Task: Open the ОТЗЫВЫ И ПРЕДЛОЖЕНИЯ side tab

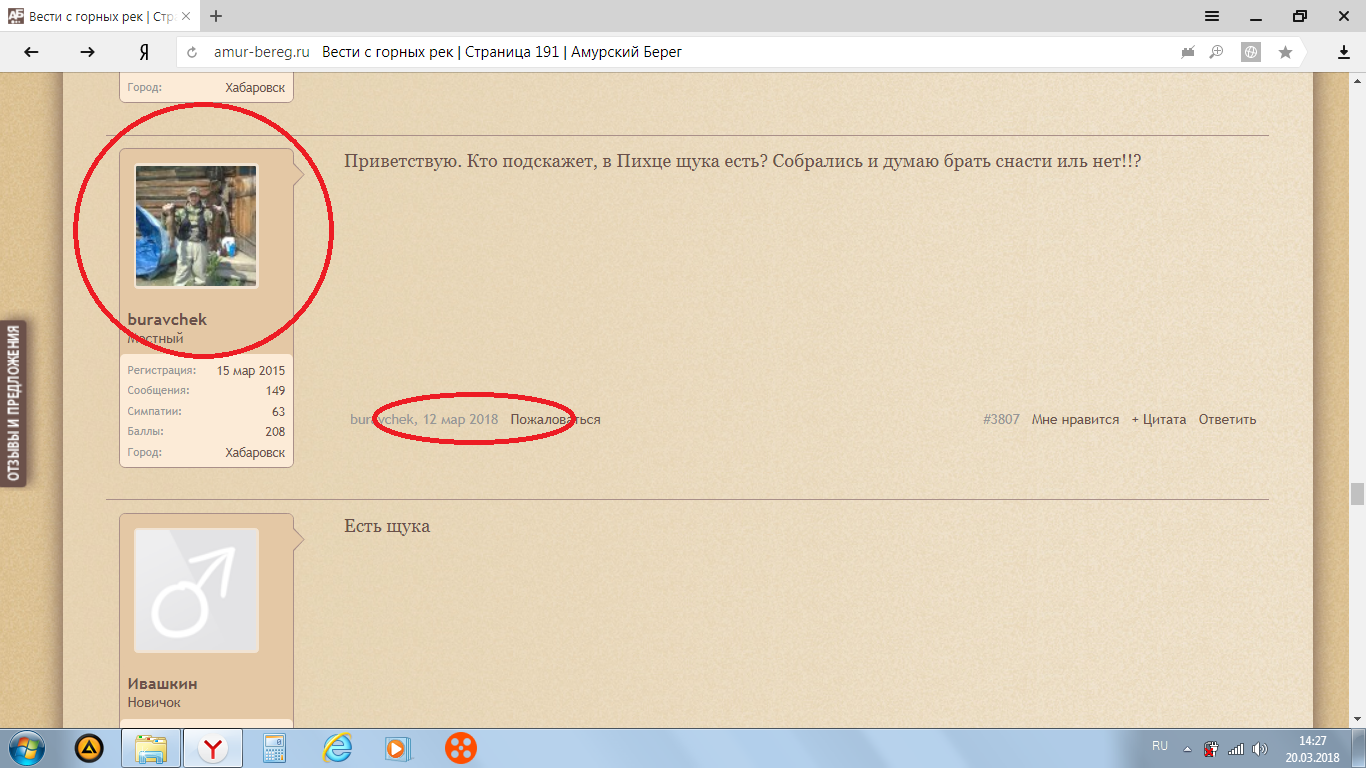Action: [x=14, y=403]
